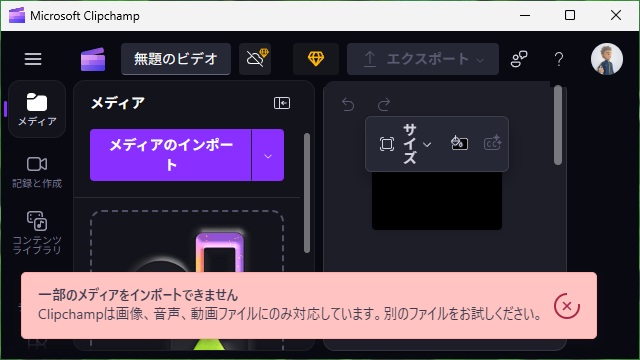Open the background color fill icon
Viewport: 640px width, 360px height.
pyautogui.click(x=459, y=143)
